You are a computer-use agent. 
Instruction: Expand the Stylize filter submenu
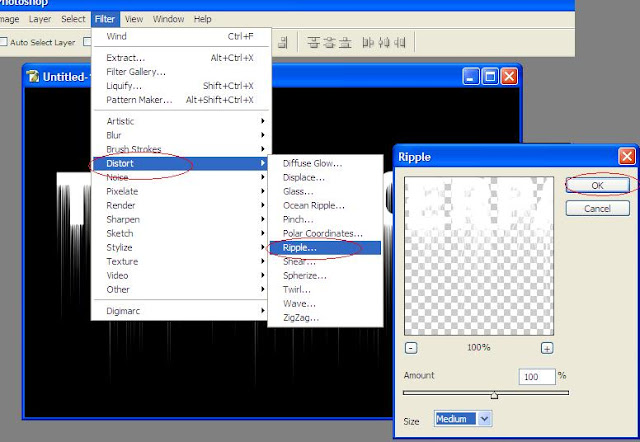[180, 247]
